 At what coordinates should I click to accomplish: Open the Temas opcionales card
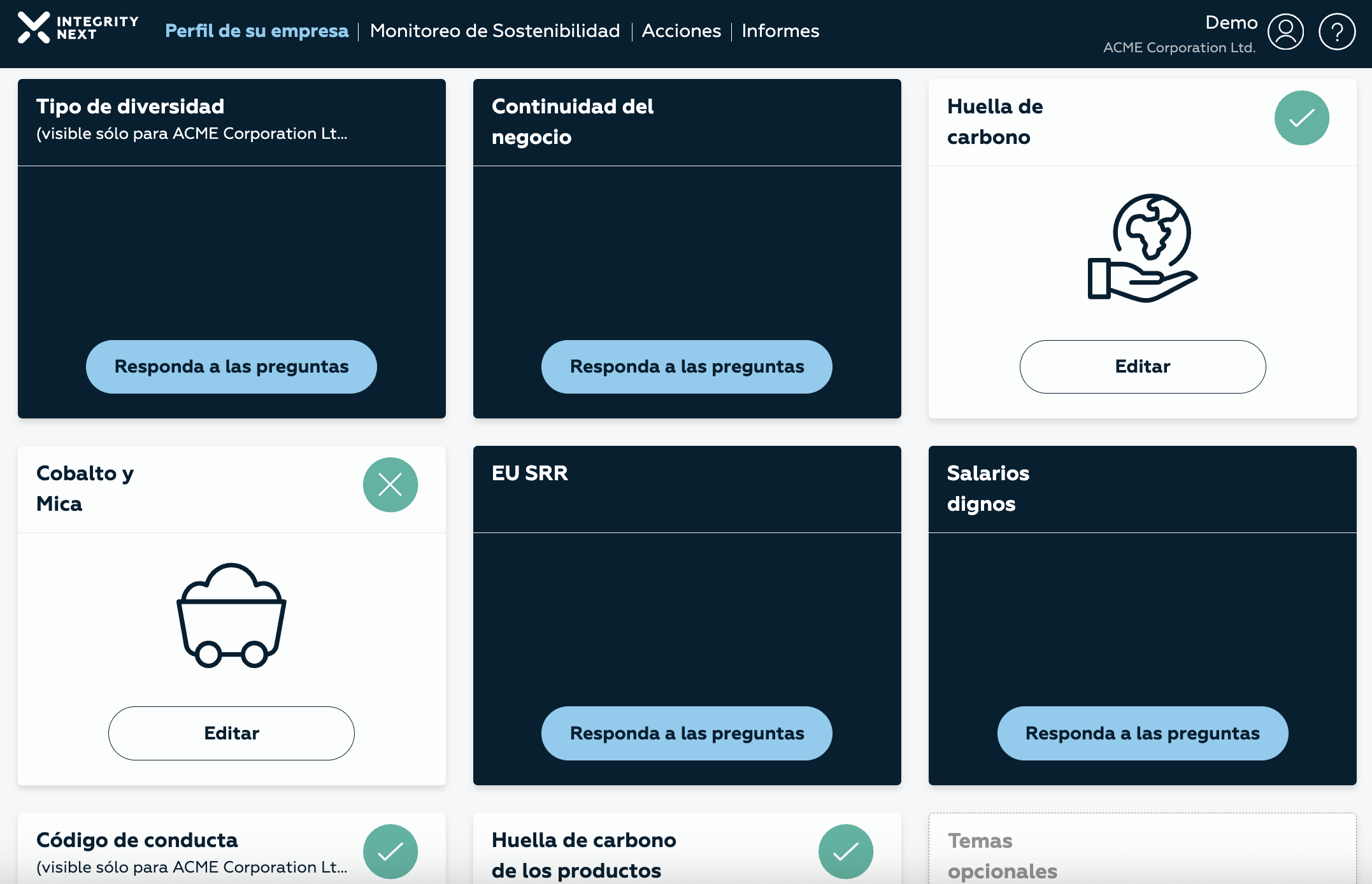[1142, 853]
